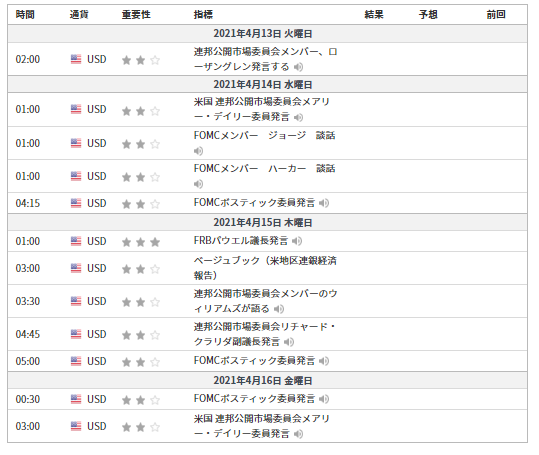Click speaker icon beside クラリダ副議長発言
Viewport: 539px width, 455px height.
(x=289, y=342)
